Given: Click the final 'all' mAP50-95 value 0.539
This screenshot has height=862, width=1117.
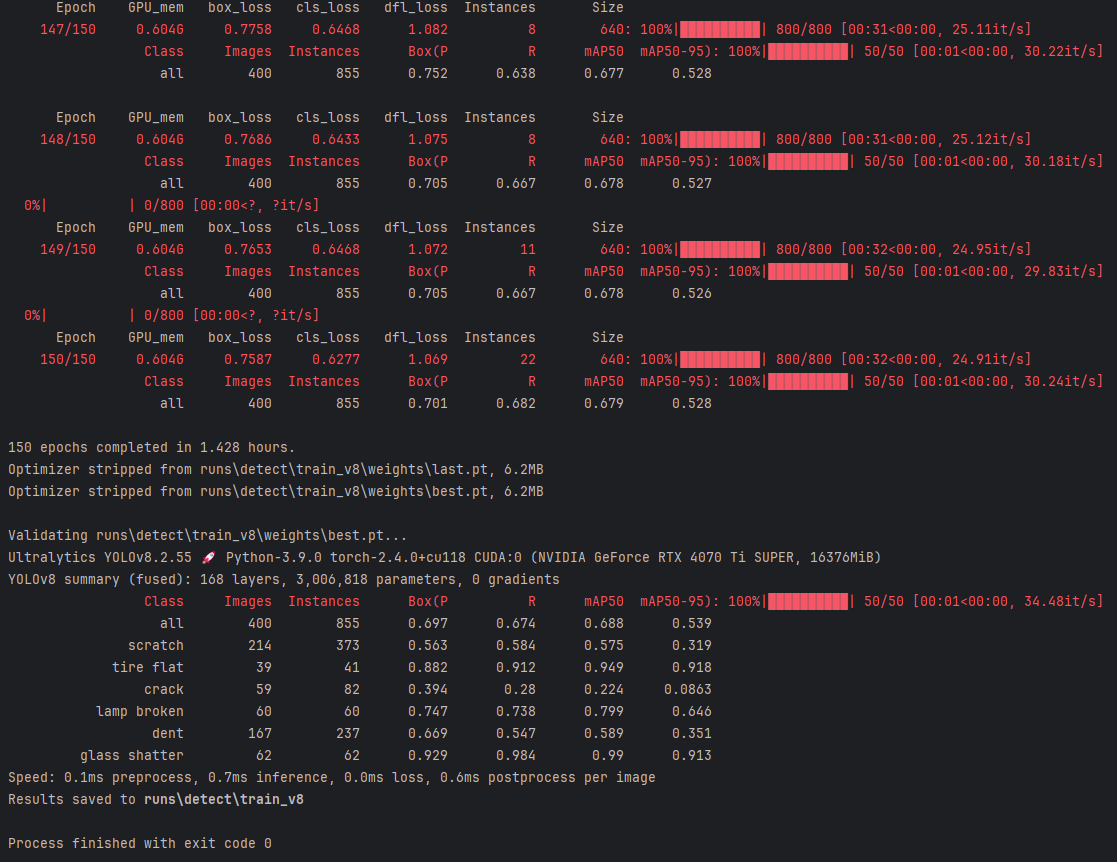Looking at the screenshot, I should click(692, 623).
